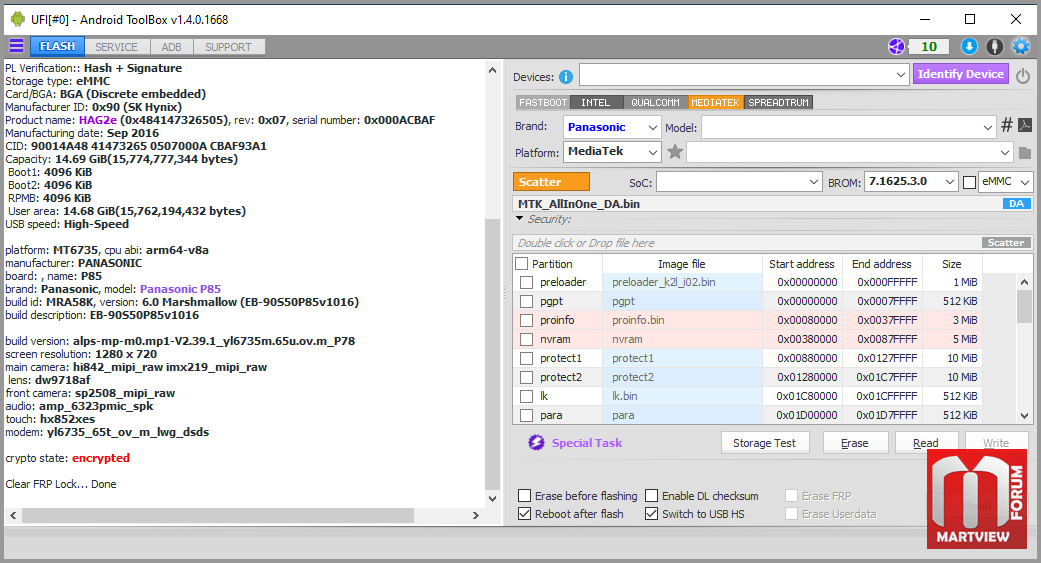Tick the preloader partition checkbox
Screen dimensions: 1041x563
(526, 282)
